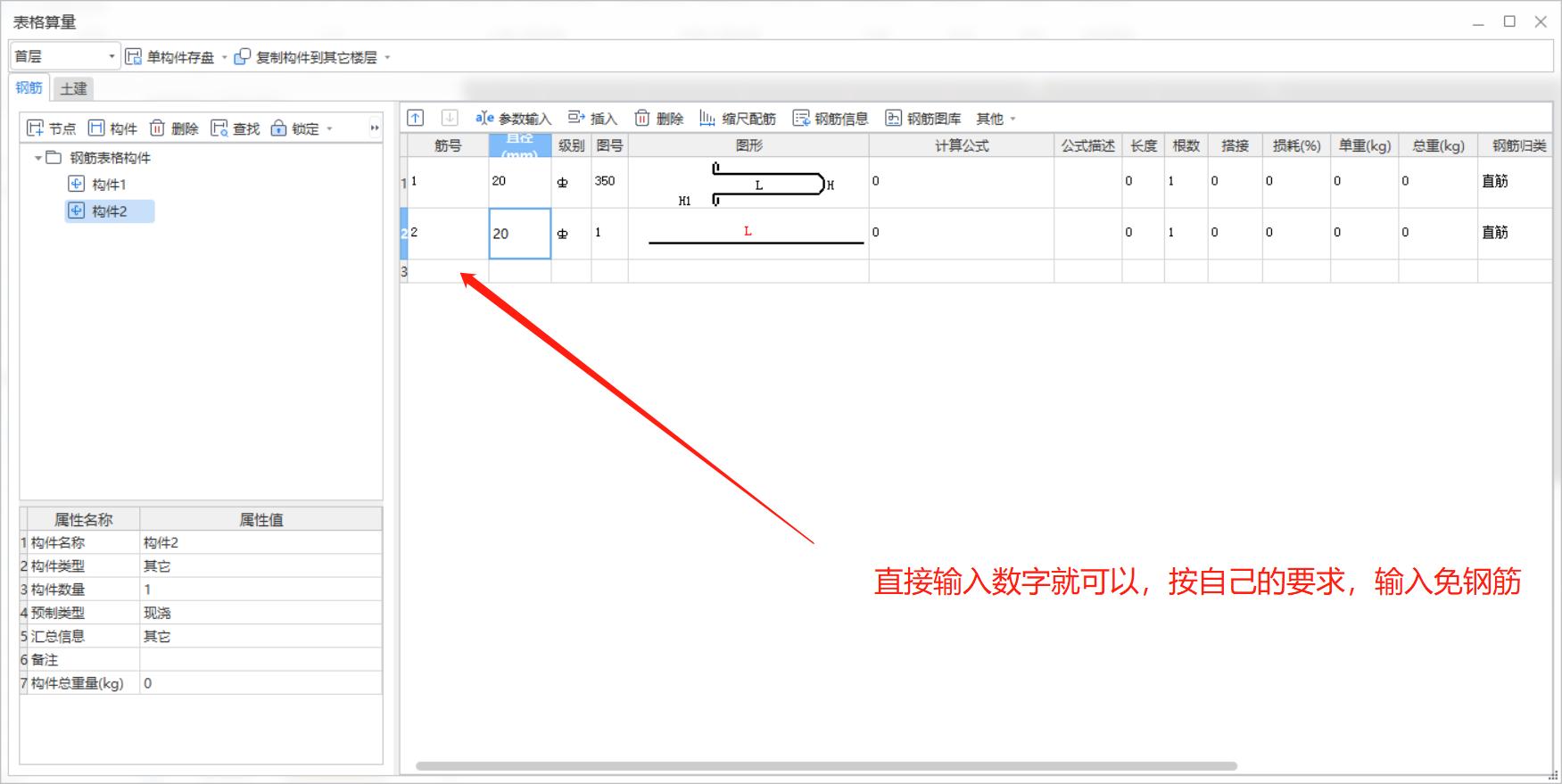1562x784 pixels.
Task: Click the move row up arrow icon
Action: pos(416,118)
